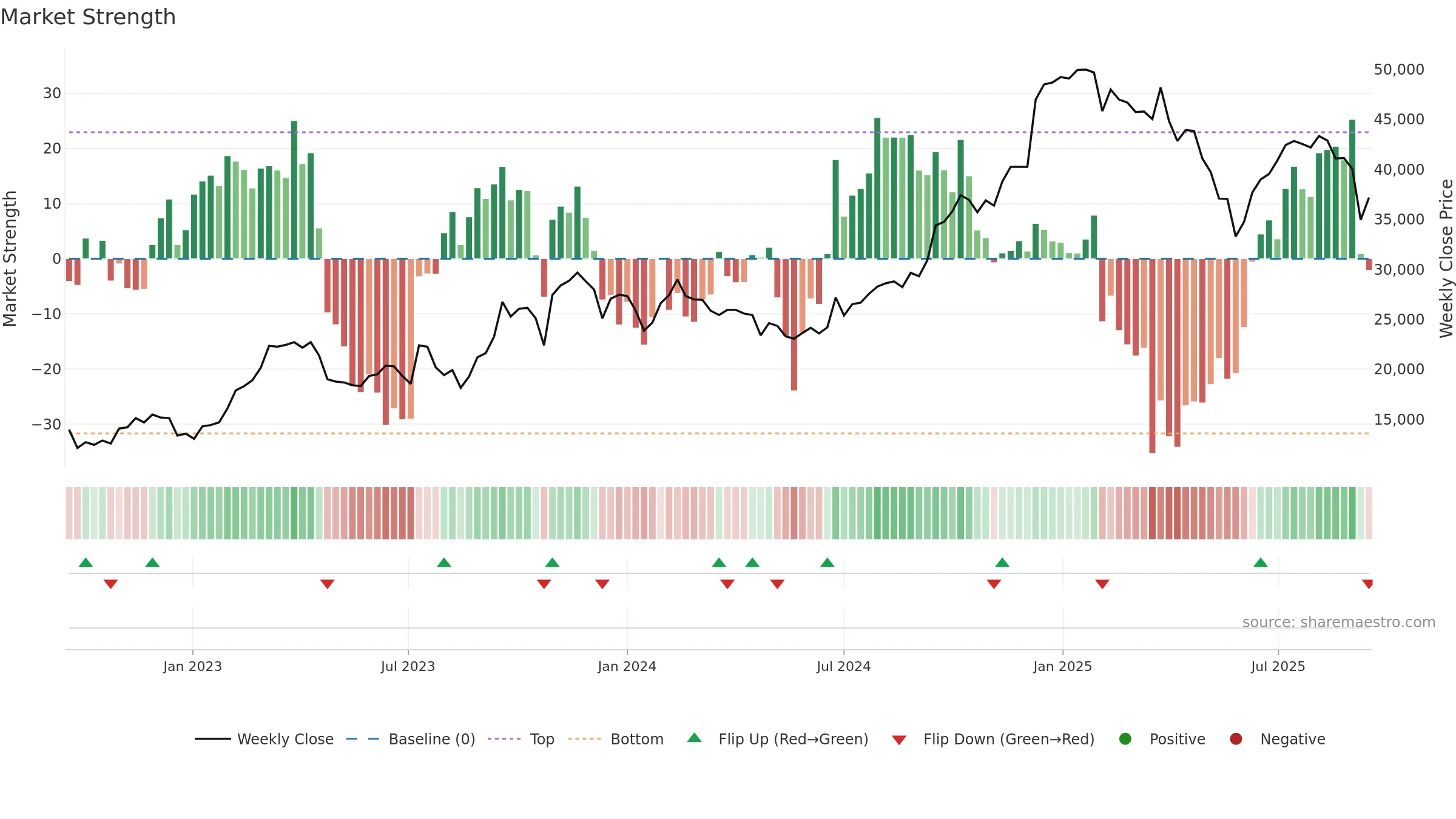Click the Jul 2024 axis label
This screenshot has width=1456, height=819.
point(843,666)
